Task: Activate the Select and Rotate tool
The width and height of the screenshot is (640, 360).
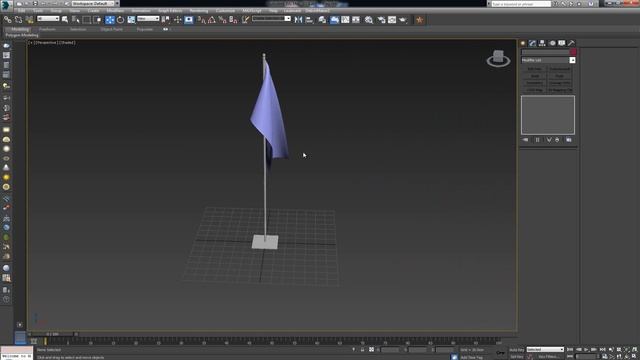Action: tap(120, 20)
